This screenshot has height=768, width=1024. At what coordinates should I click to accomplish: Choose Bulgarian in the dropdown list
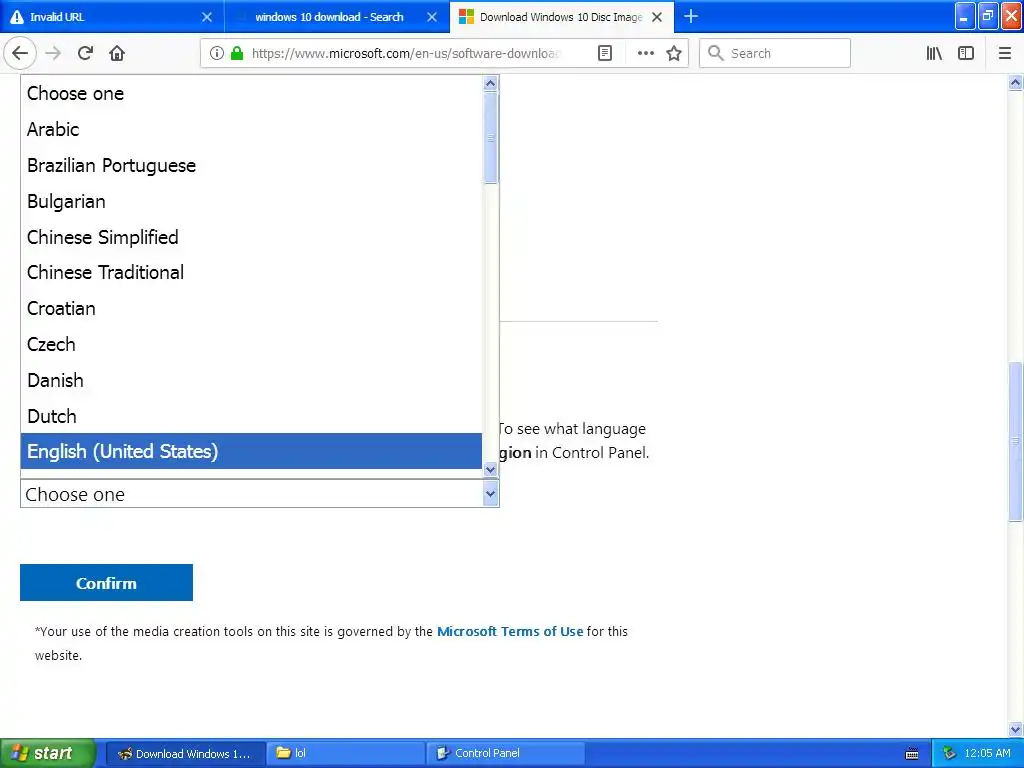pos(251,201)
